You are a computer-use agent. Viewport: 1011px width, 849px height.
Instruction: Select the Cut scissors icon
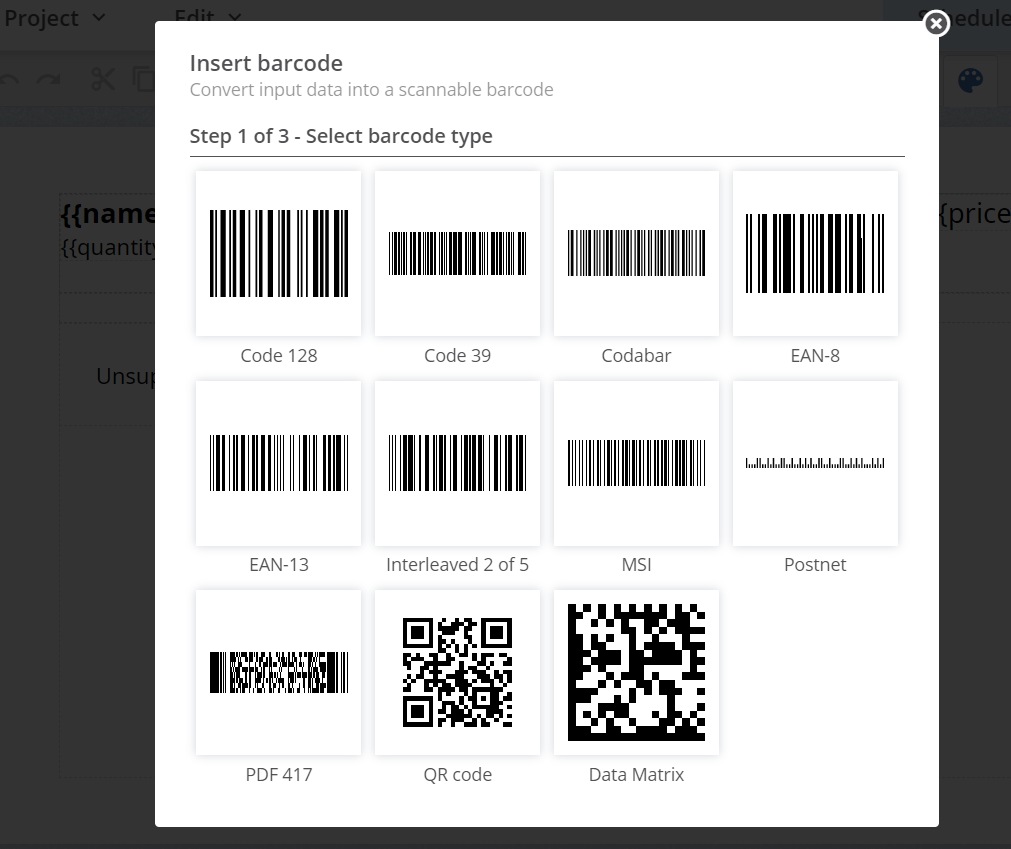coord(103,79)
